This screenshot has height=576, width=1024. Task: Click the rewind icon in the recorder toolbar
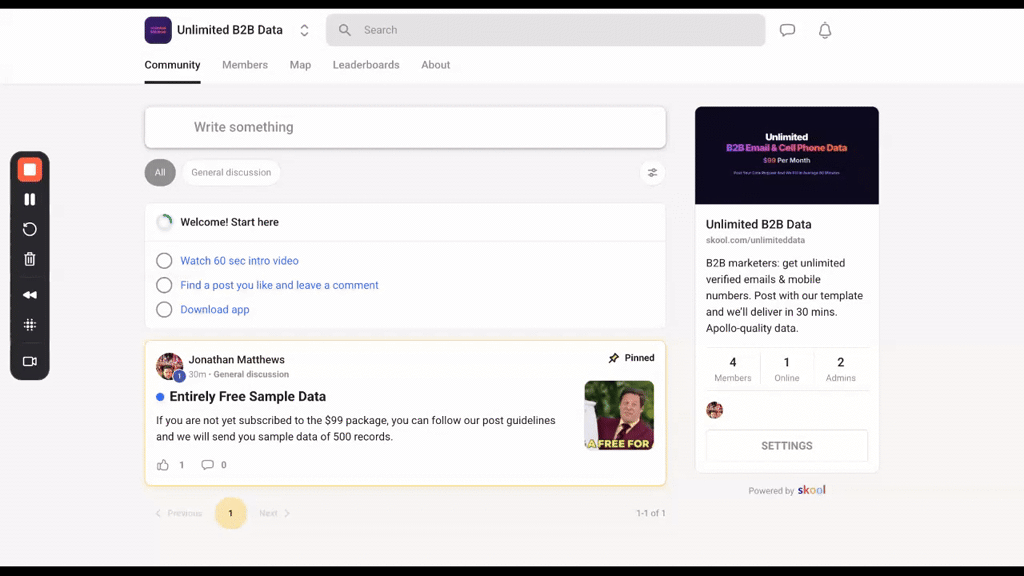[x=29, y=295]
